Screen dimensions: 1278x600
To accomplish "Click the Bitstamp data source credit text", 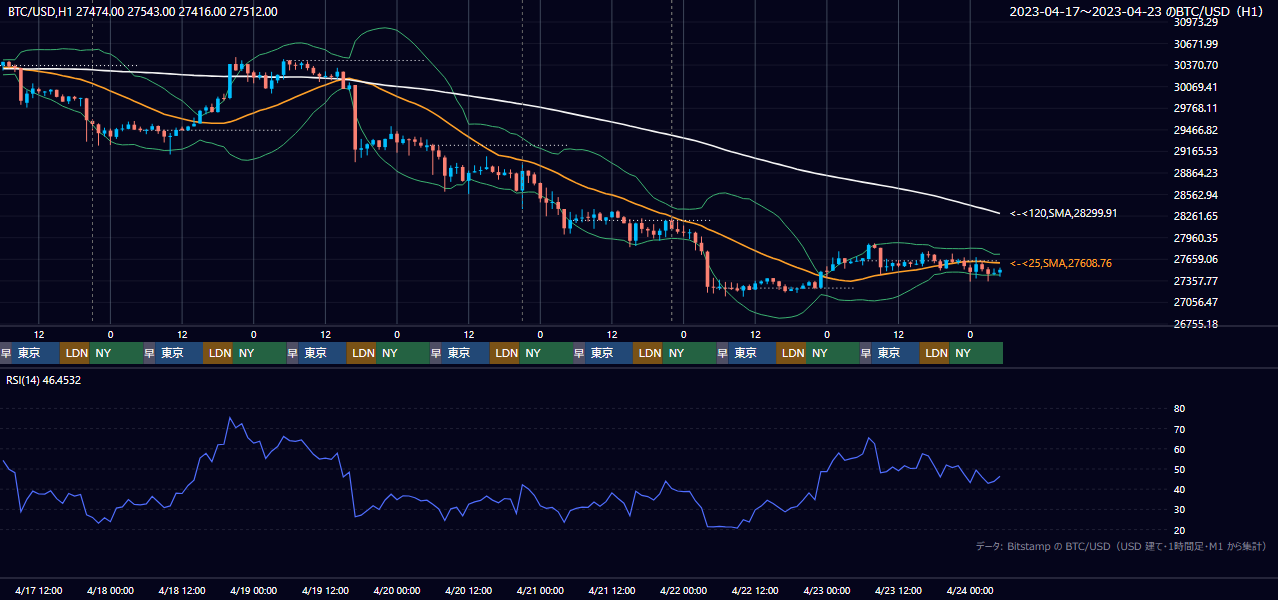I will [x=1121, y=546].
